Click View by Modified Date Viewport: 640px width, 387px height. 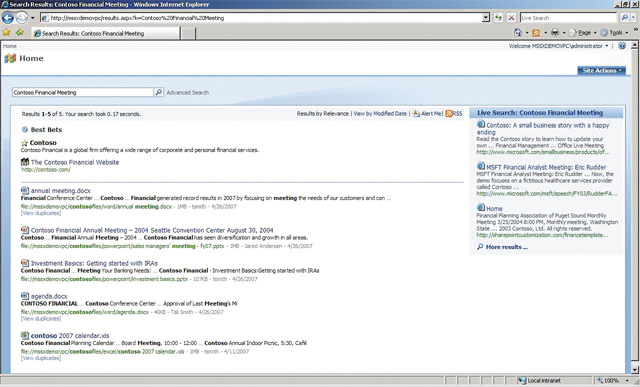[x=380, y=113]
